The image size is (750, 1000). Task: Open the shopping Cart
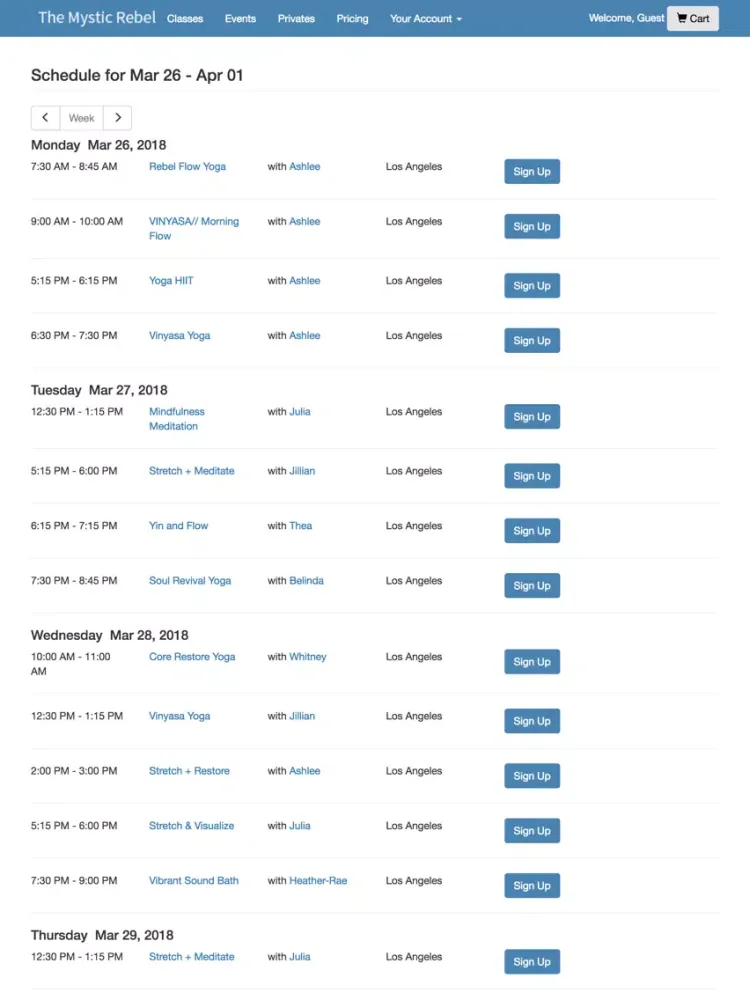point(693,18)
